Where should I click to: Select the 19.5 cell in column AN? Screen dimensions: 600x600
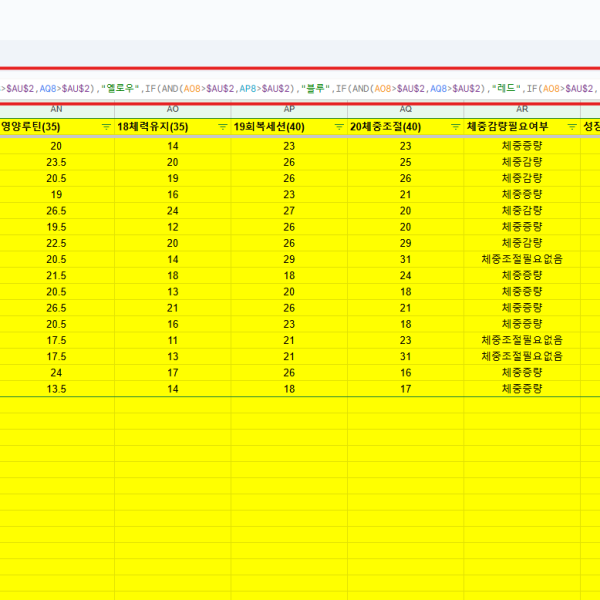[x=57, y=227]
